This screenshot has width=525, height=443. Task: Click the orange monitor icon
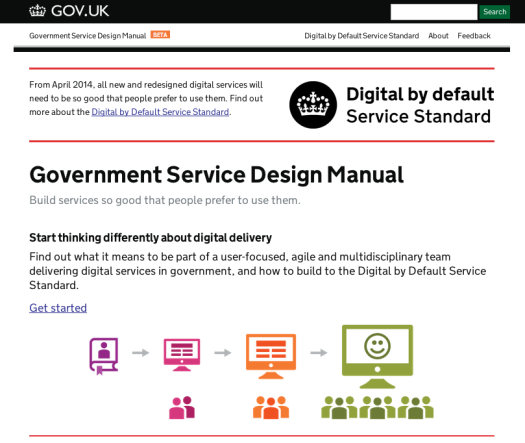coord(271,356)
